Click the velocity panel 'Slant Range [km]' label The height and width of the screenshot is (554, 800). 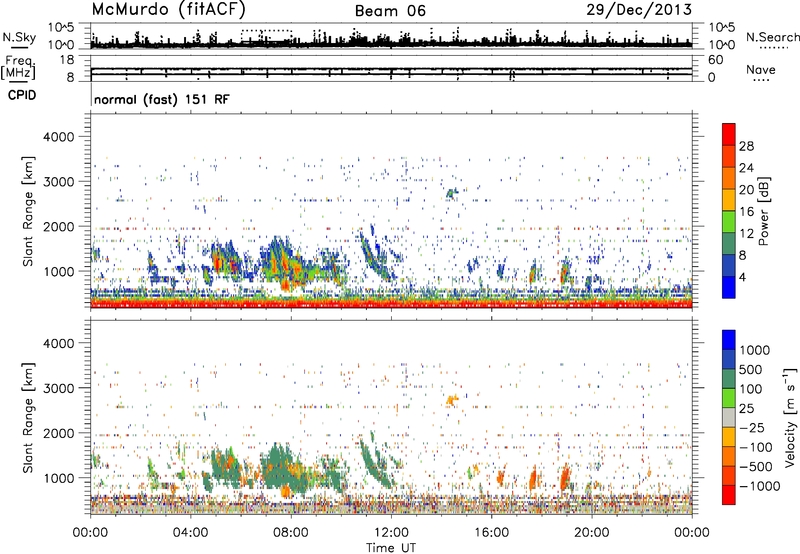[x=28, y=418]
